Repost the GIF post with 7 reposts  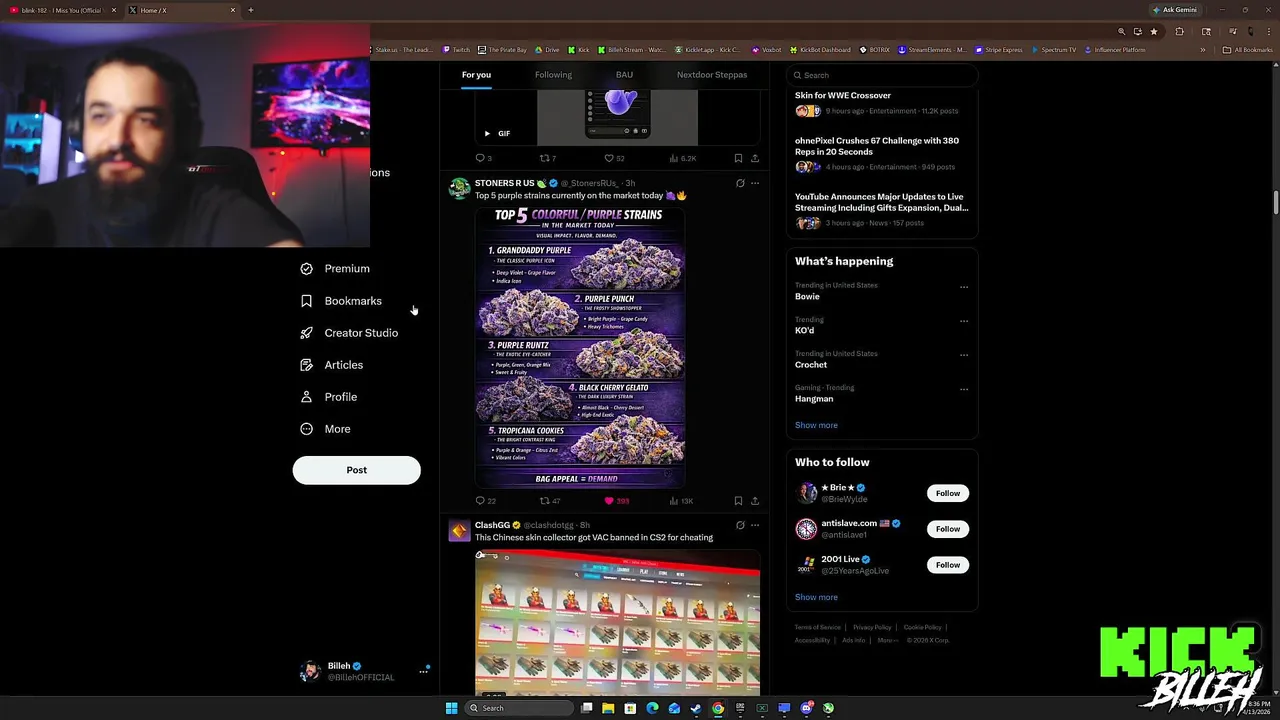[548, 158]
